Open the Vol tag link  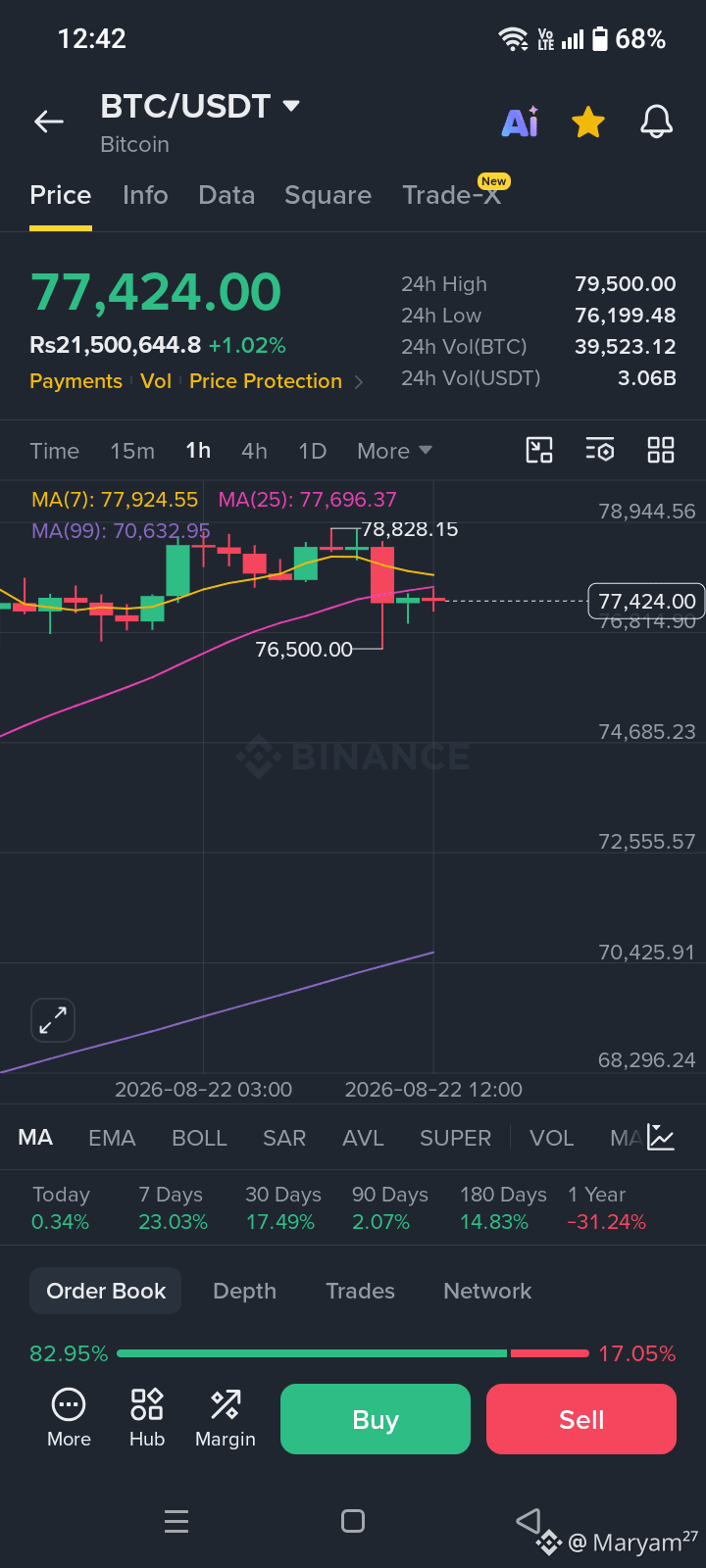click(156, 381)
